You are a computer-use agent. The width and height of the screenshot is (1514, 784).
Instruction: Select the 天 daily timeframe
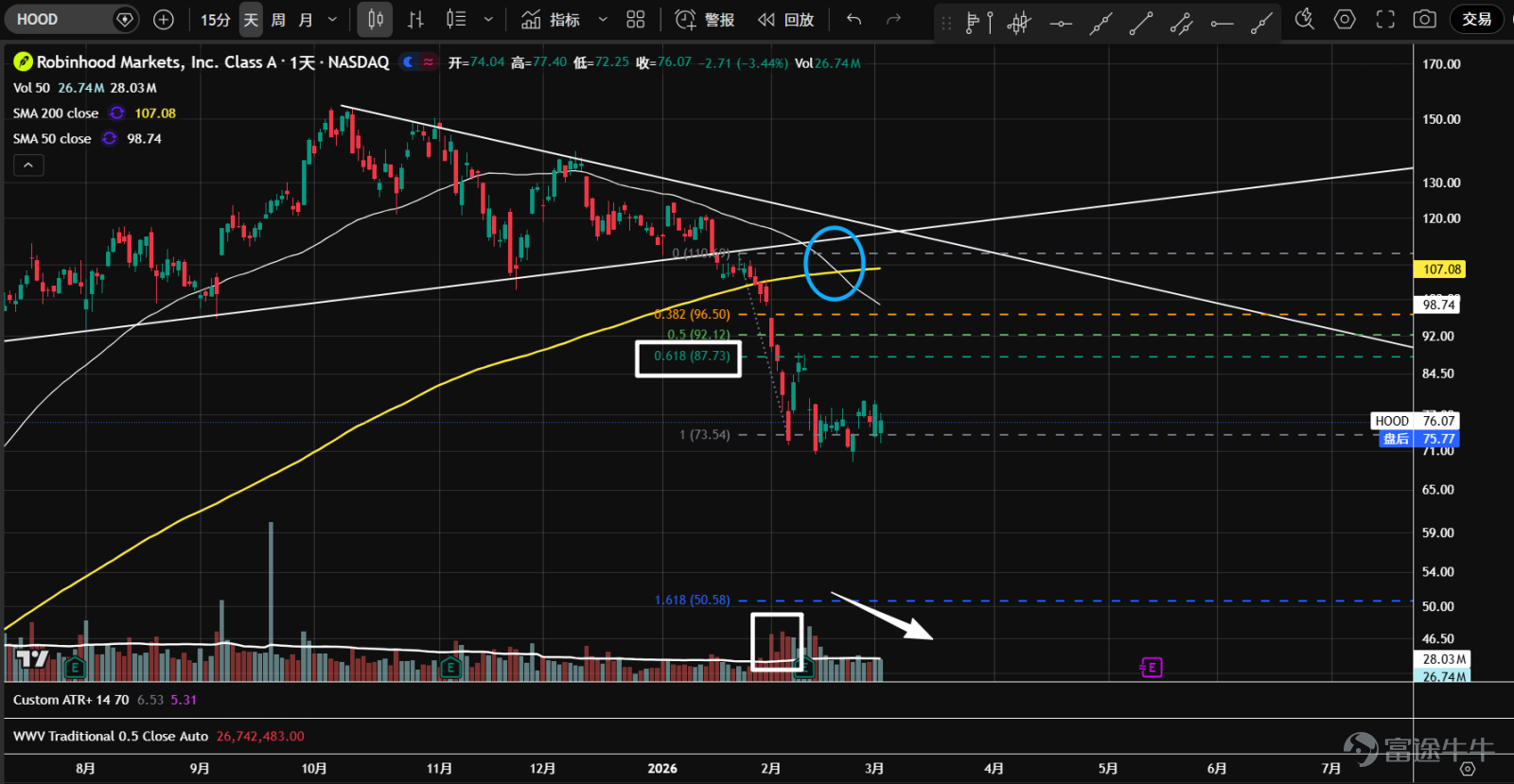(x=251, y=19)
